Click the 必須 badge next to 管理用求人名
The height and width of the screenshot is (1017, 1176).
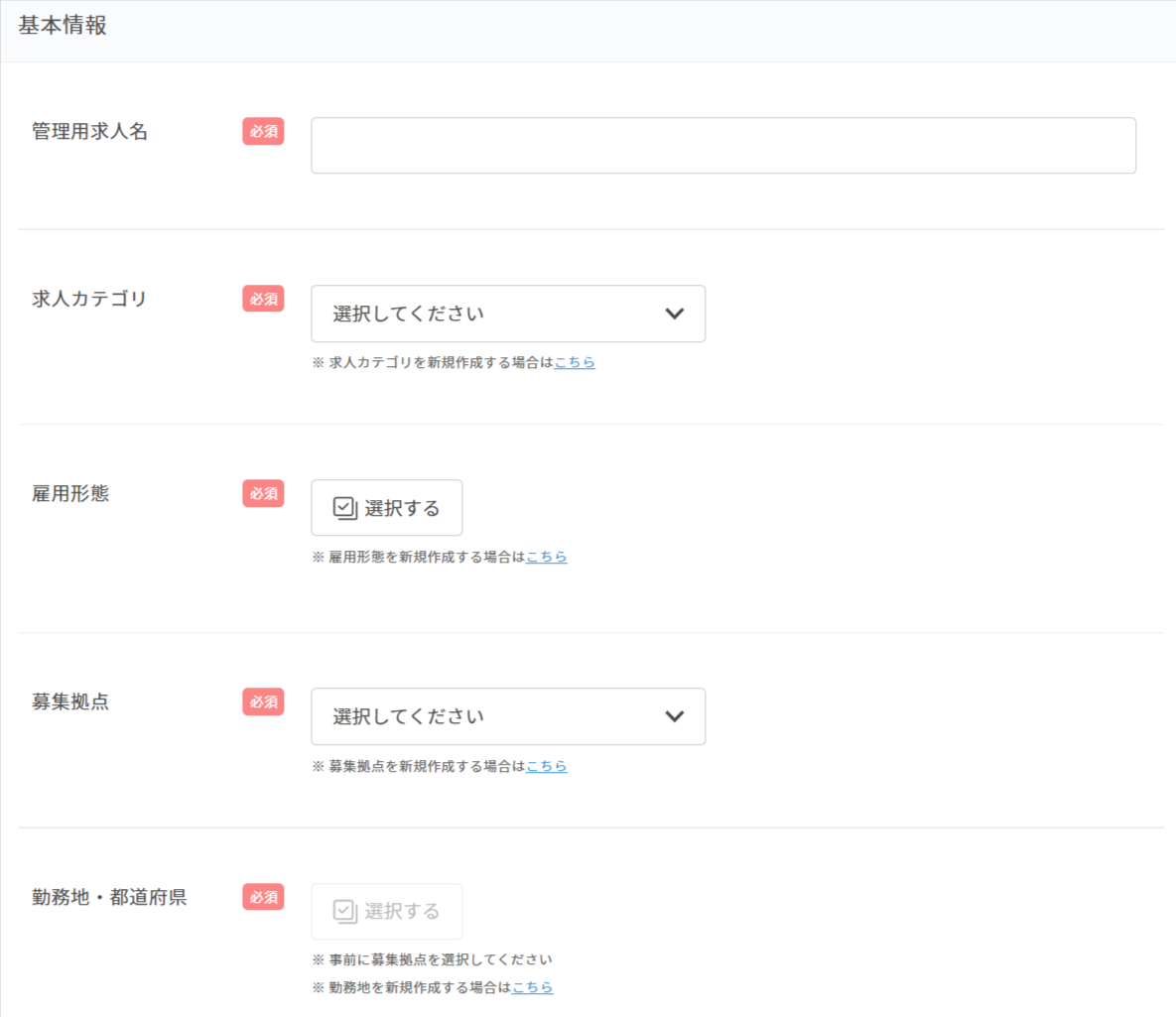coord(263,131)
